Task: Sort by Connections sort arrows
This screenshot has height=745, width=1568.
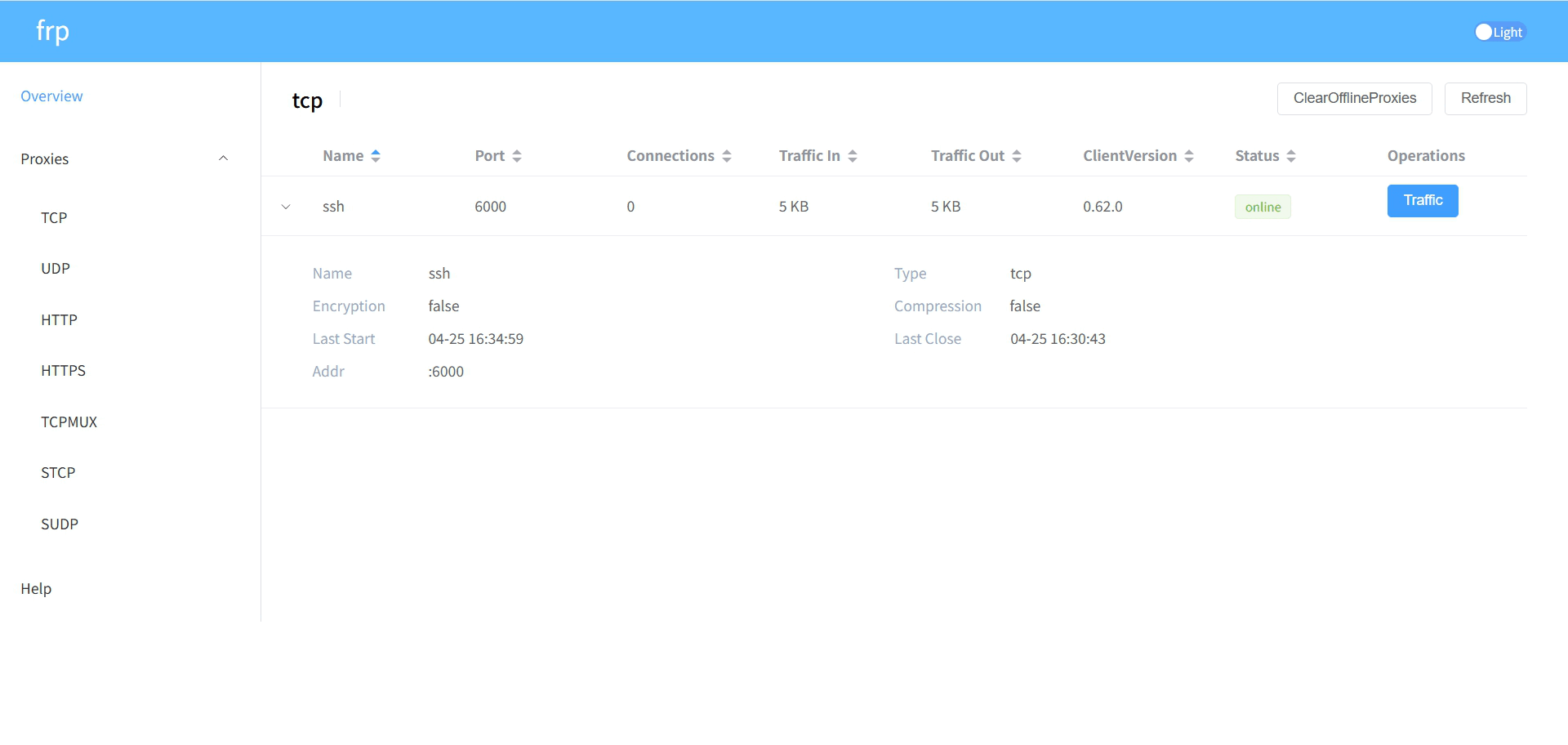Action: 726,156
